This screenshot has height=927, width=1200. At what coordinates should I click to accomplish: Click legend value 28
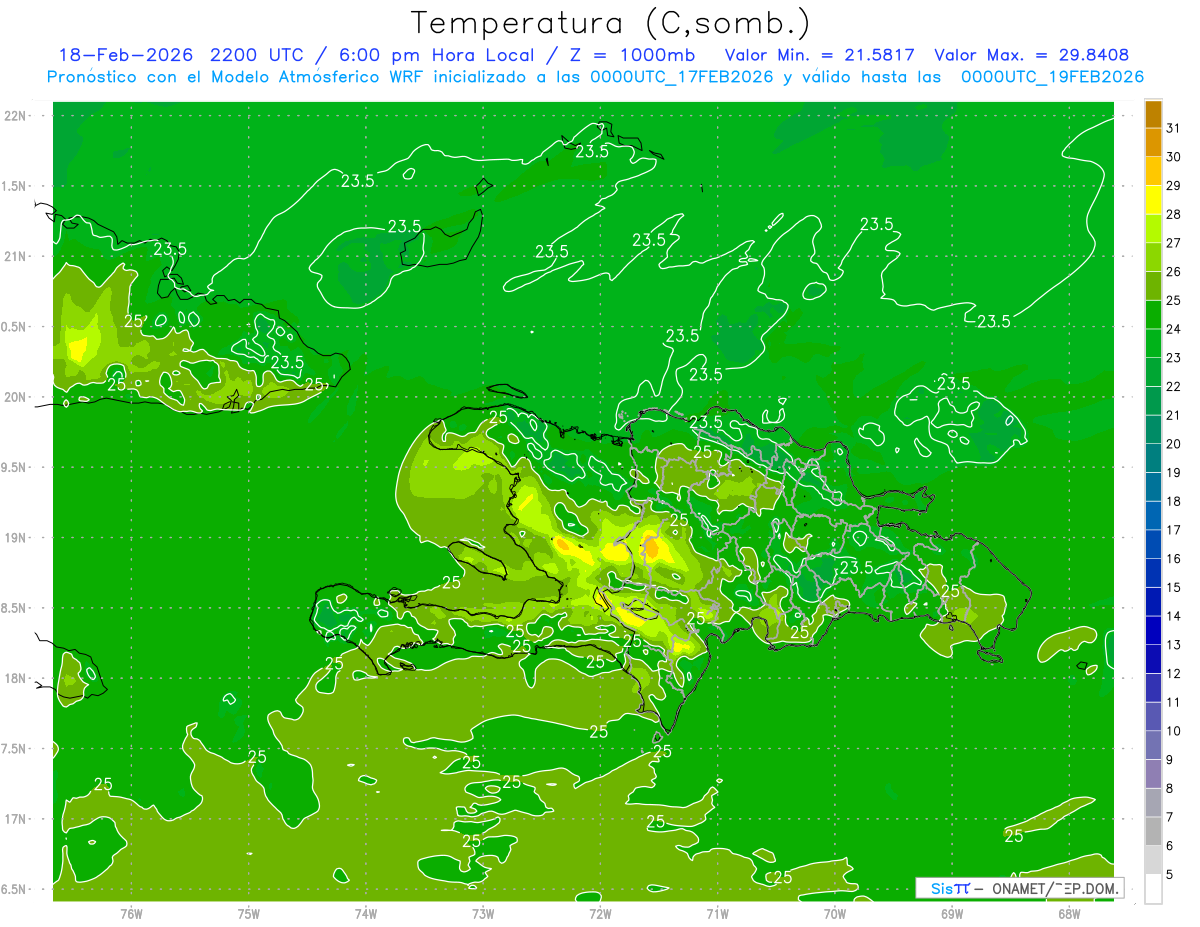click(x=1173, y=214)
